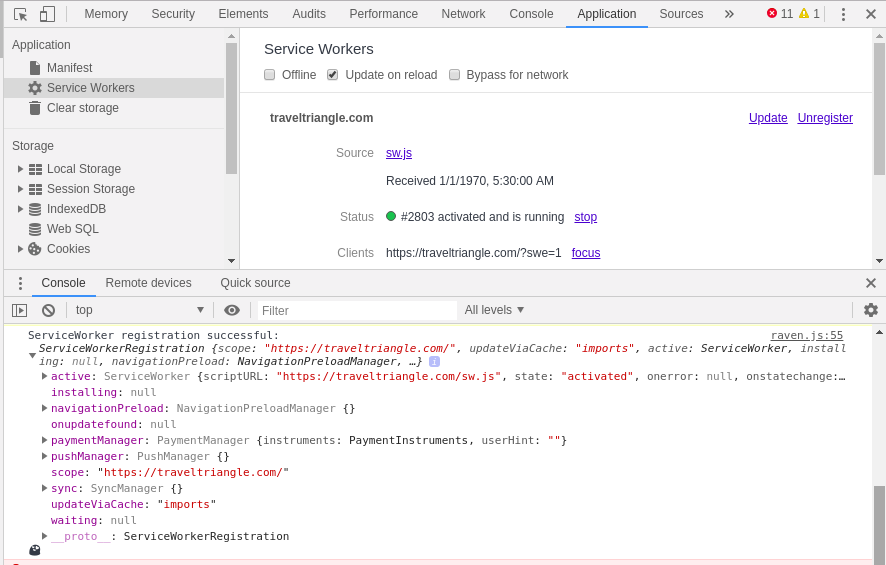
Task: Click the Cookies cookie icon
Action: 35,249
